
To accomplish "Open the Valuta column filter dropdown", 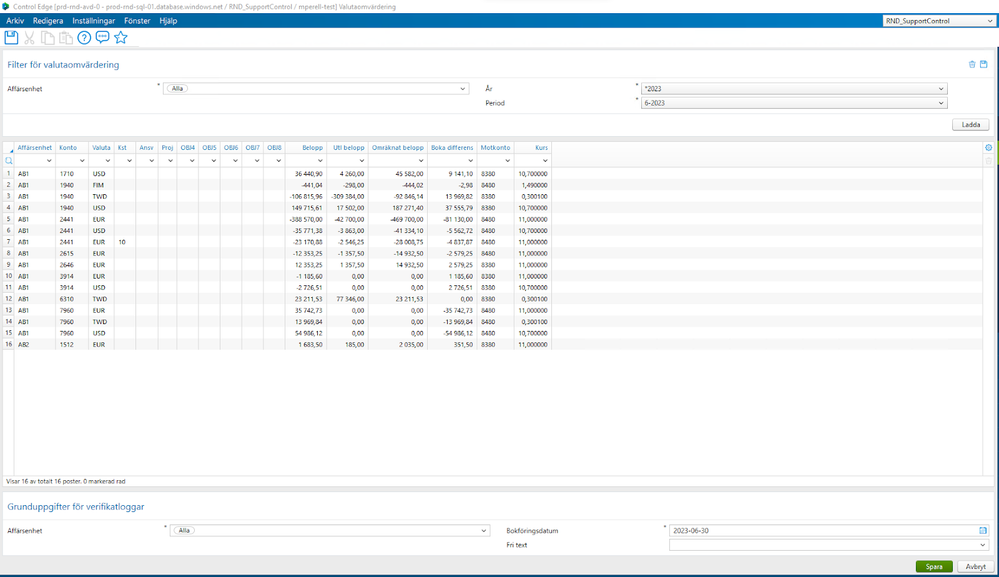I will tap(108, 161).
